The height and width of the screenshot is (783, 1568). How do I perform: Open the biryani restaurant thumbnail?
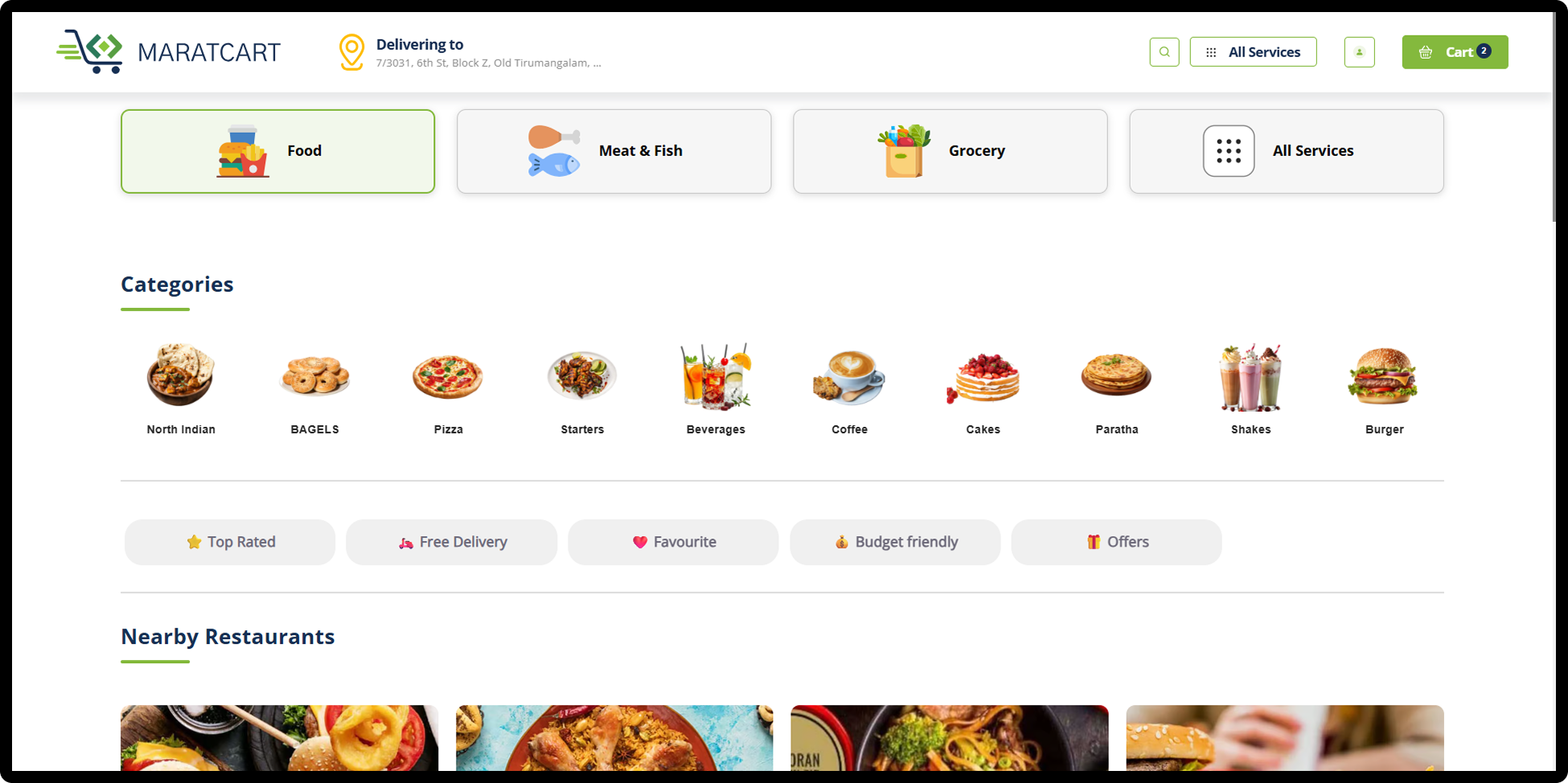tap(614, 738)
